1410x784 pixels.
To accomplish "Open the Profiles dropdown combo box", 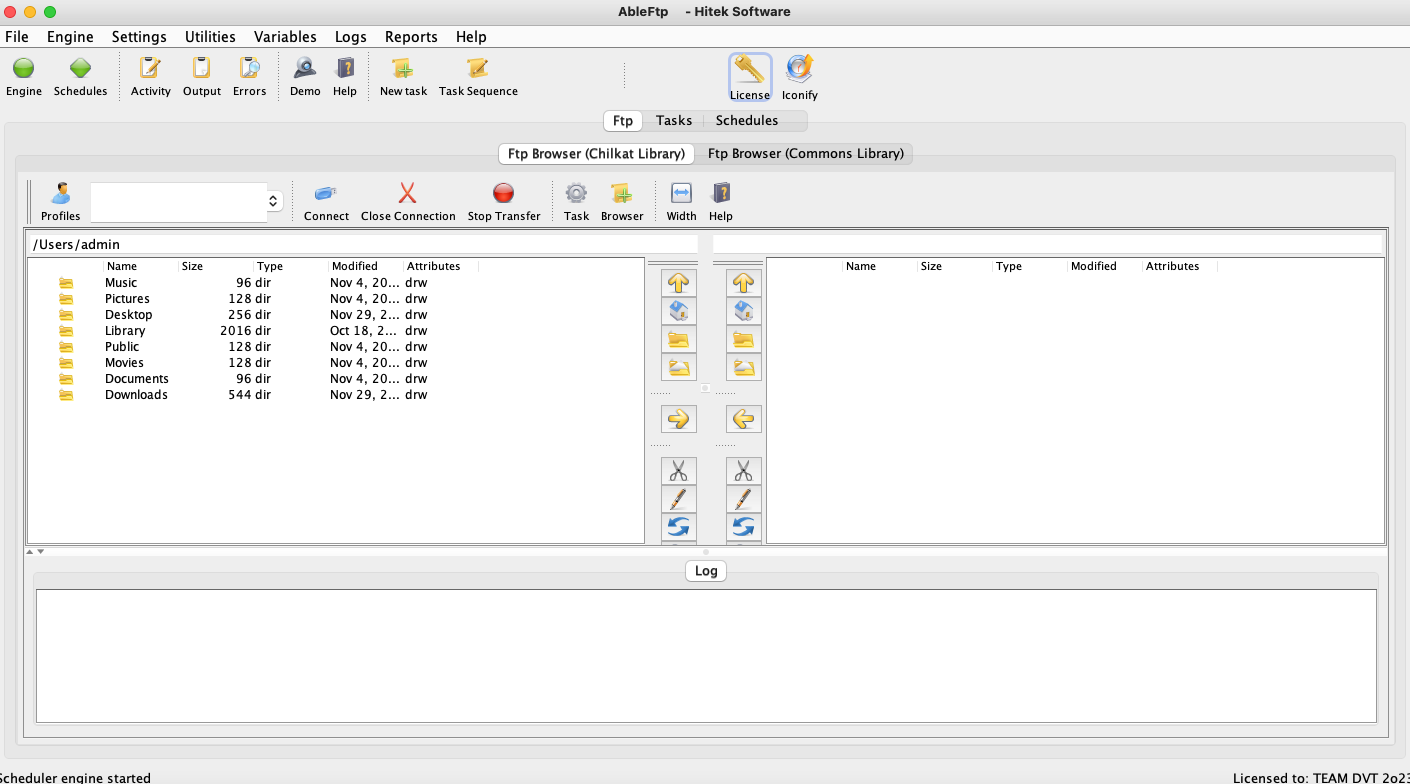I will [186, 202].
